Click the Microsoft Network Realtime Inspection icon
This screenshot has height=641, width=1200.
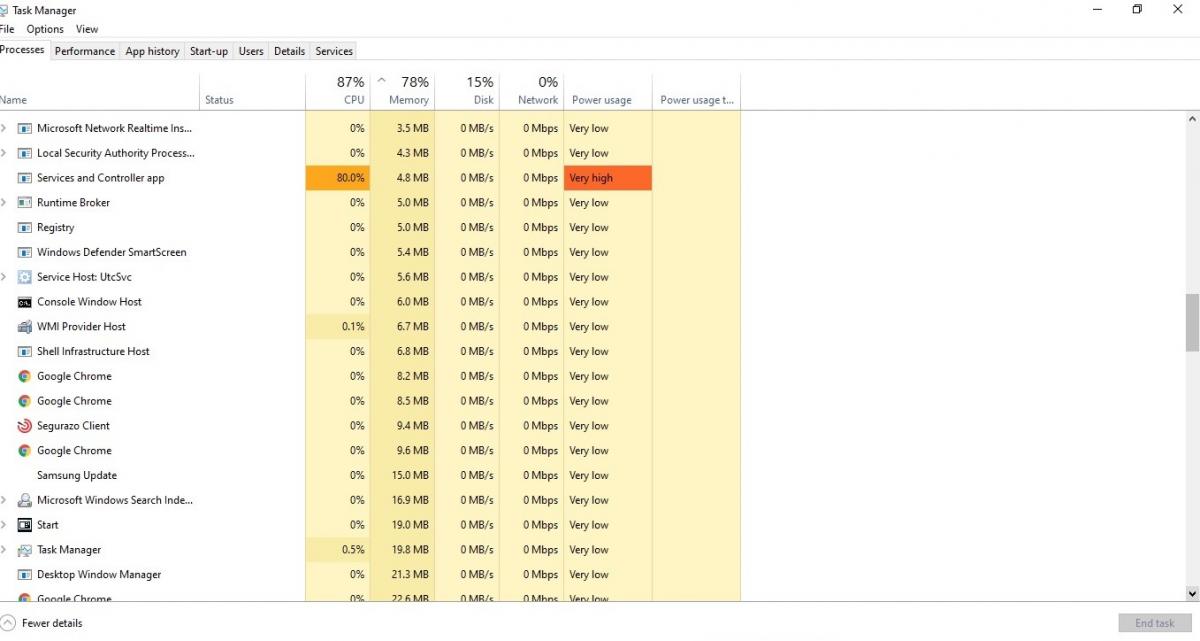pyautogui.click(x=25, y=128)
